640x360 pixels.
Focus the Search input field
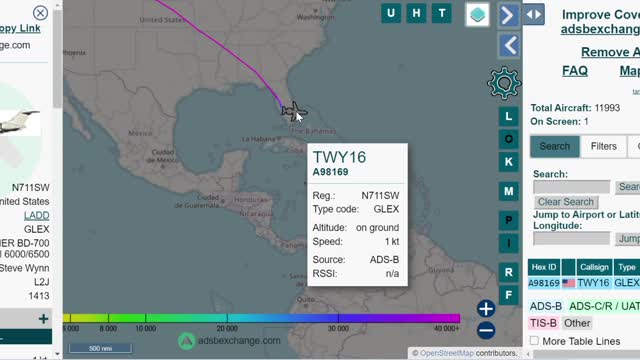pyautogui.click(x=571, y=187)
